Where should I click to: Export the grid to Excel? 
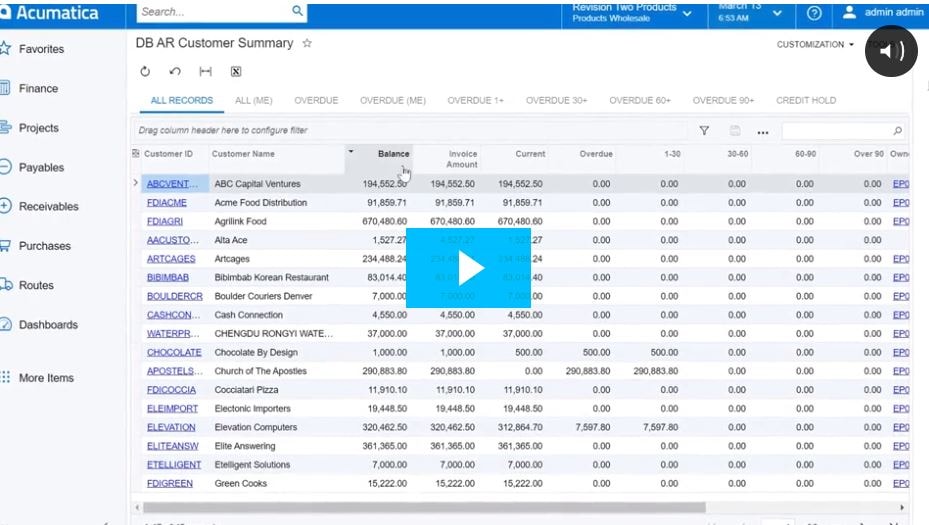click(236, 72)
